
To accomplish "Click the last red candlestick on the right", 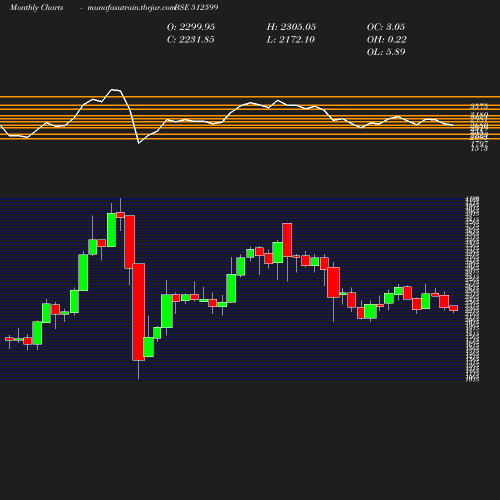I will (x=454, y=308).
